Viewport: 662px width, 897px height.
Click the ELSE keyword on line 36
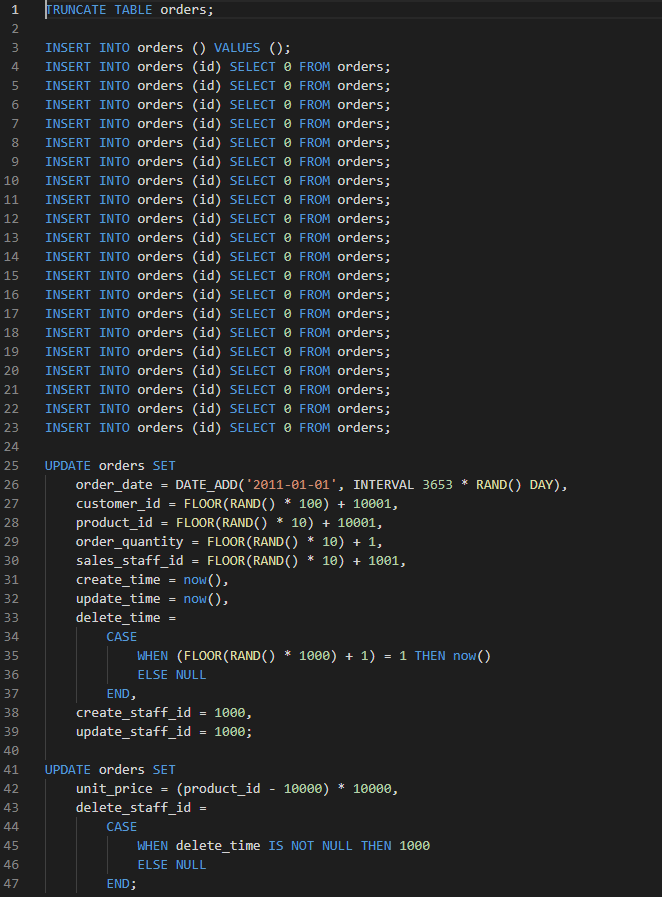coord(153,674)
